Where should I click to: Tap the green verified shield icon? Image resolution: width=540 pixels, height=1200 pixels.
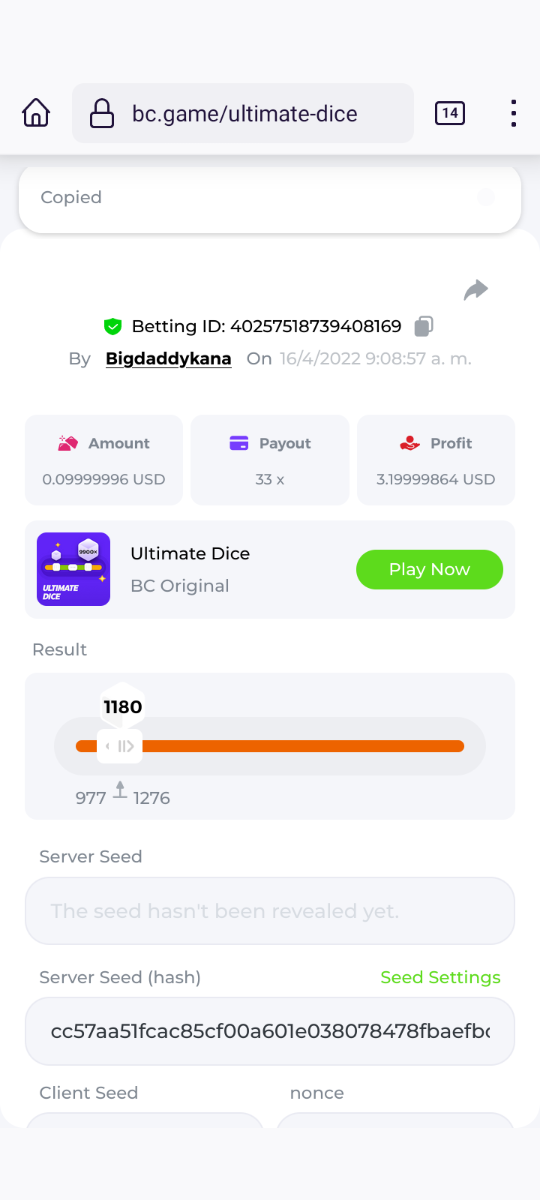(113, 326)
